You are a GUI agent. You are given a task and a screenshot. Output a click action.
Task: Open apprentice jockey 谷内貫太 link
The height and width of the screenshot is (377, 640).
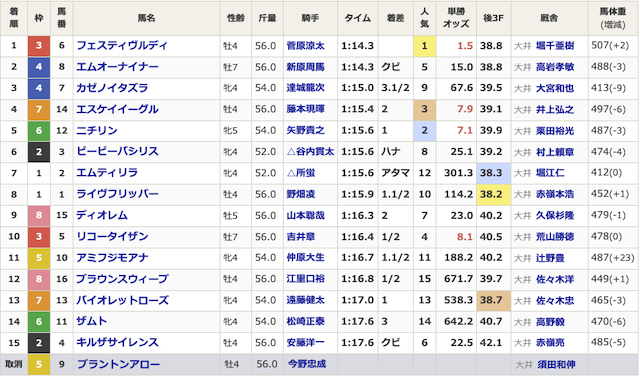click(x=310, y=152)
